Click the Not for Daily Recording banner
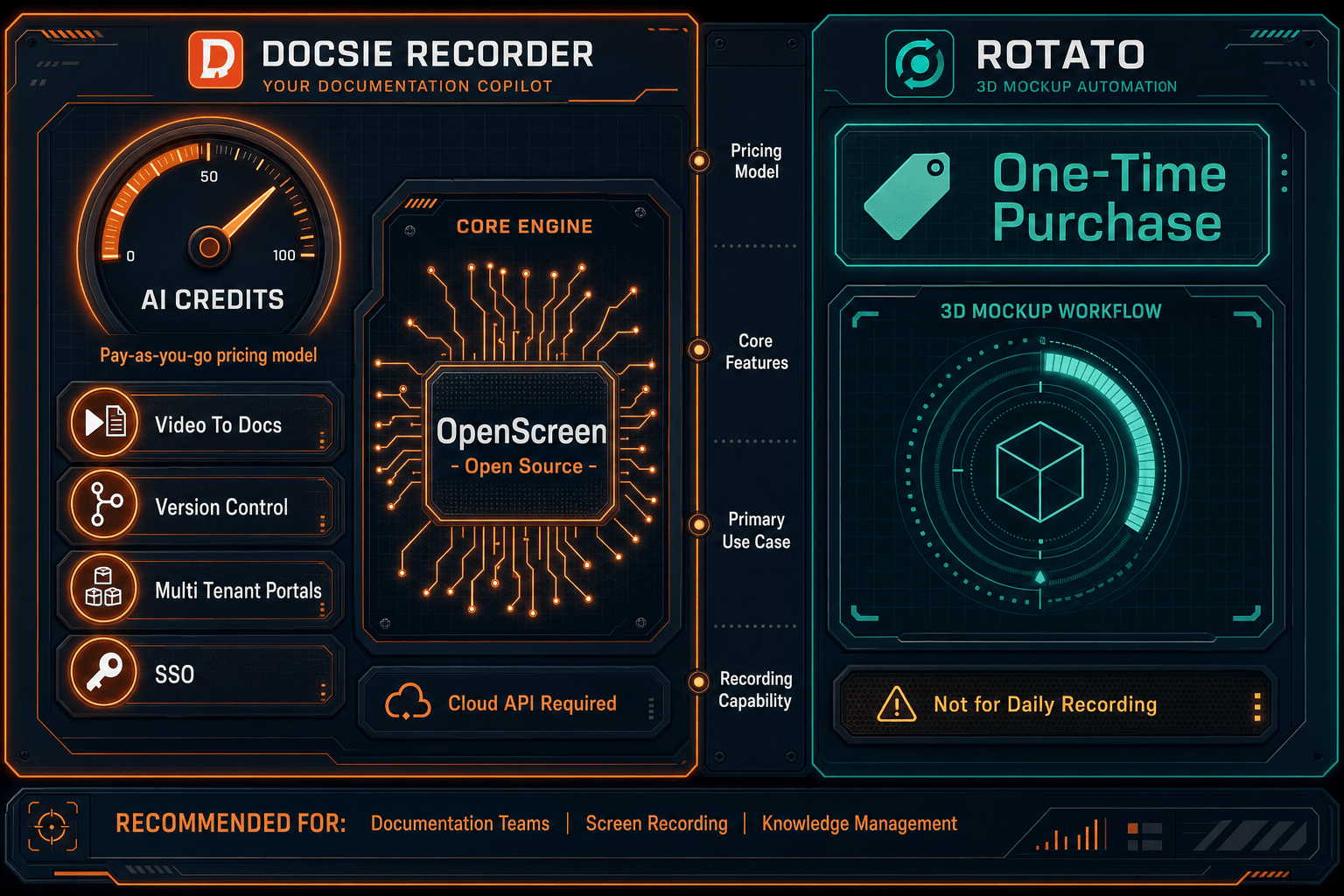 click(1053, 705)
